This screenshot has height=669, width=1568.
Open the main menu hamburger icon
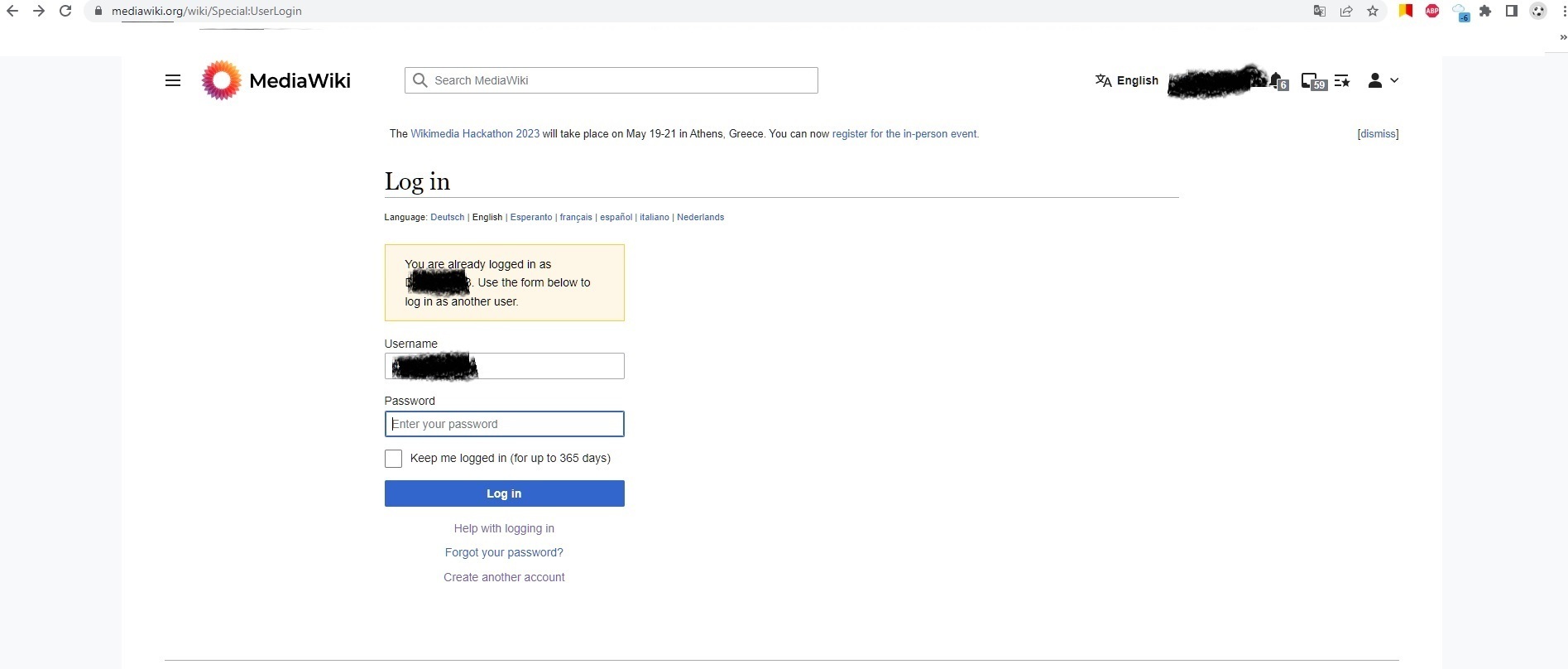tap(173, 80)
